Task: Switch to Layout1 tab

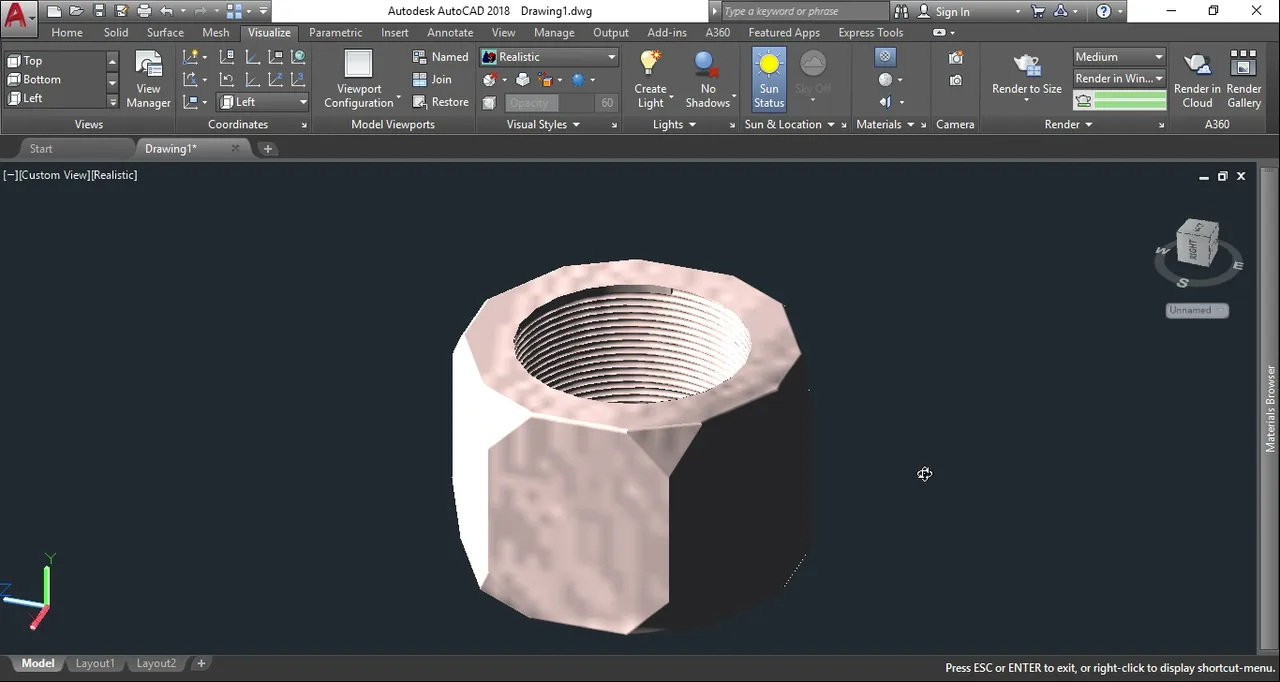Action: (95, 663)
